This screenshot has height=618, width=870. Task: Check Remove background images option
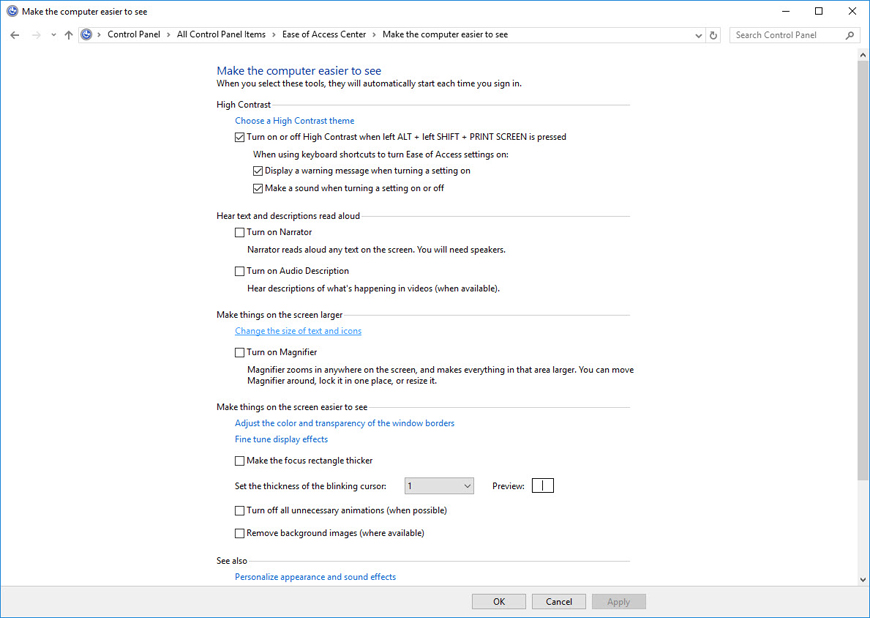pyautogui.click(x=240, y=533)
